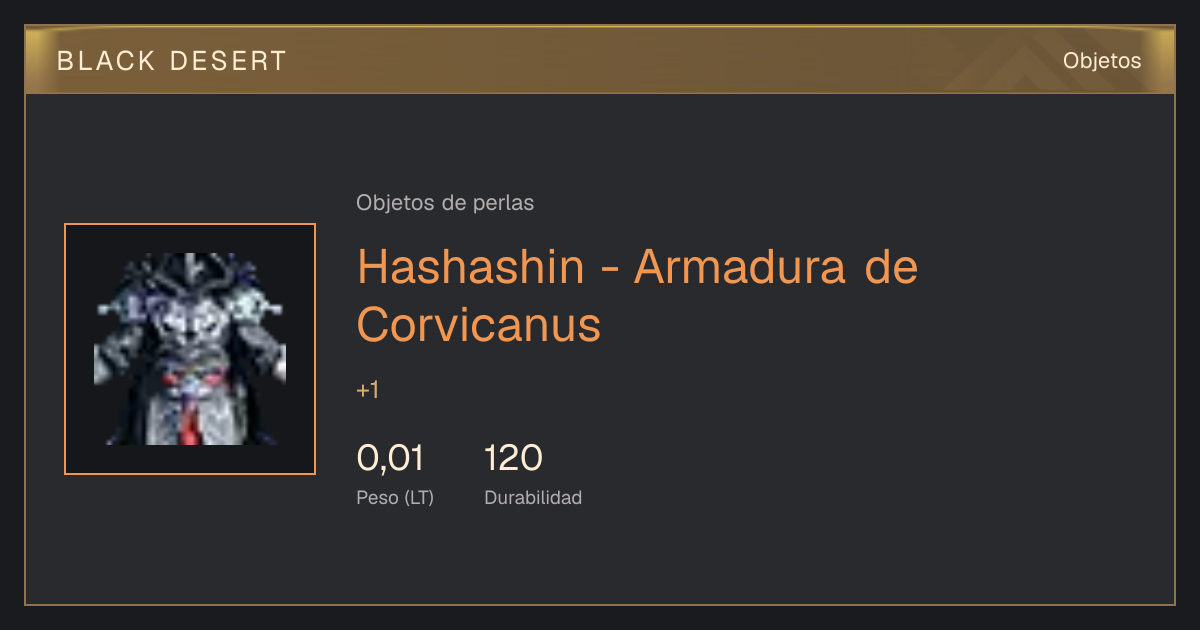The width and height of the screenshot is (1200, 630).
Task: Select the Durabilidad label
Action: point(533,498)
